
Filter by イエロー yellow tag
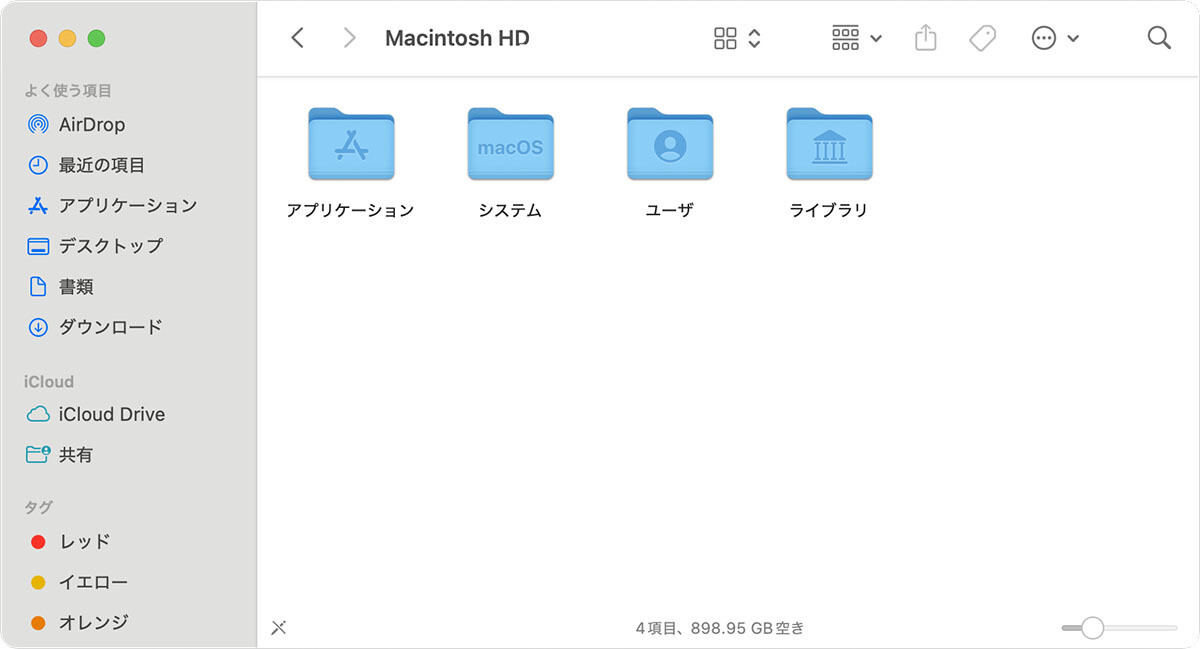click(x=80, y=582)
